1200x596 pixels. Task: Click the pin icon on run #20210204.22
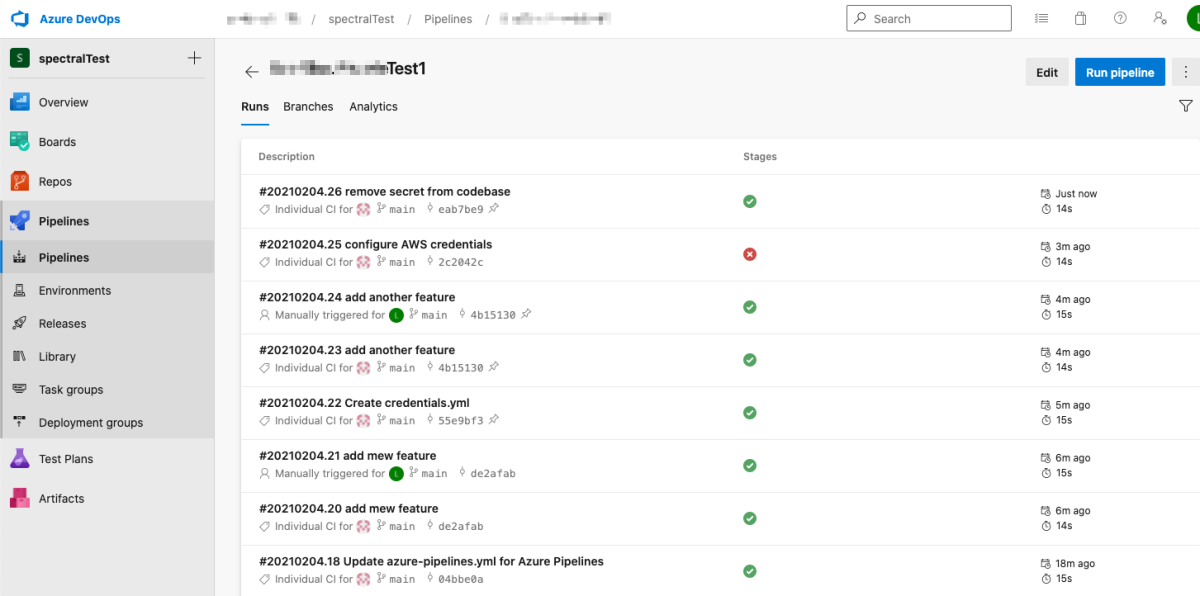[x=494, y=421]
